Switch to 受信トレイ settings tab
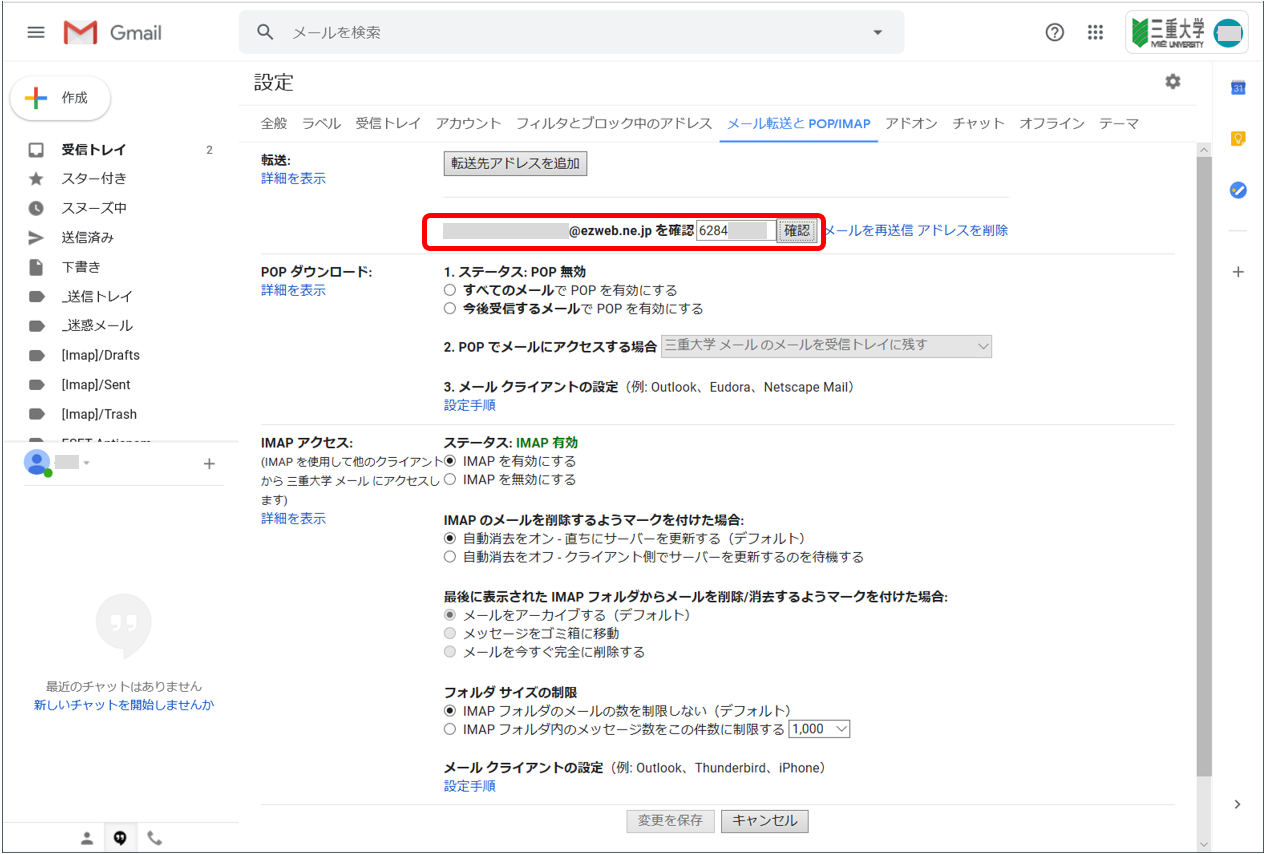The height and width of the screenshot is (854, 1265). [388, 124]
